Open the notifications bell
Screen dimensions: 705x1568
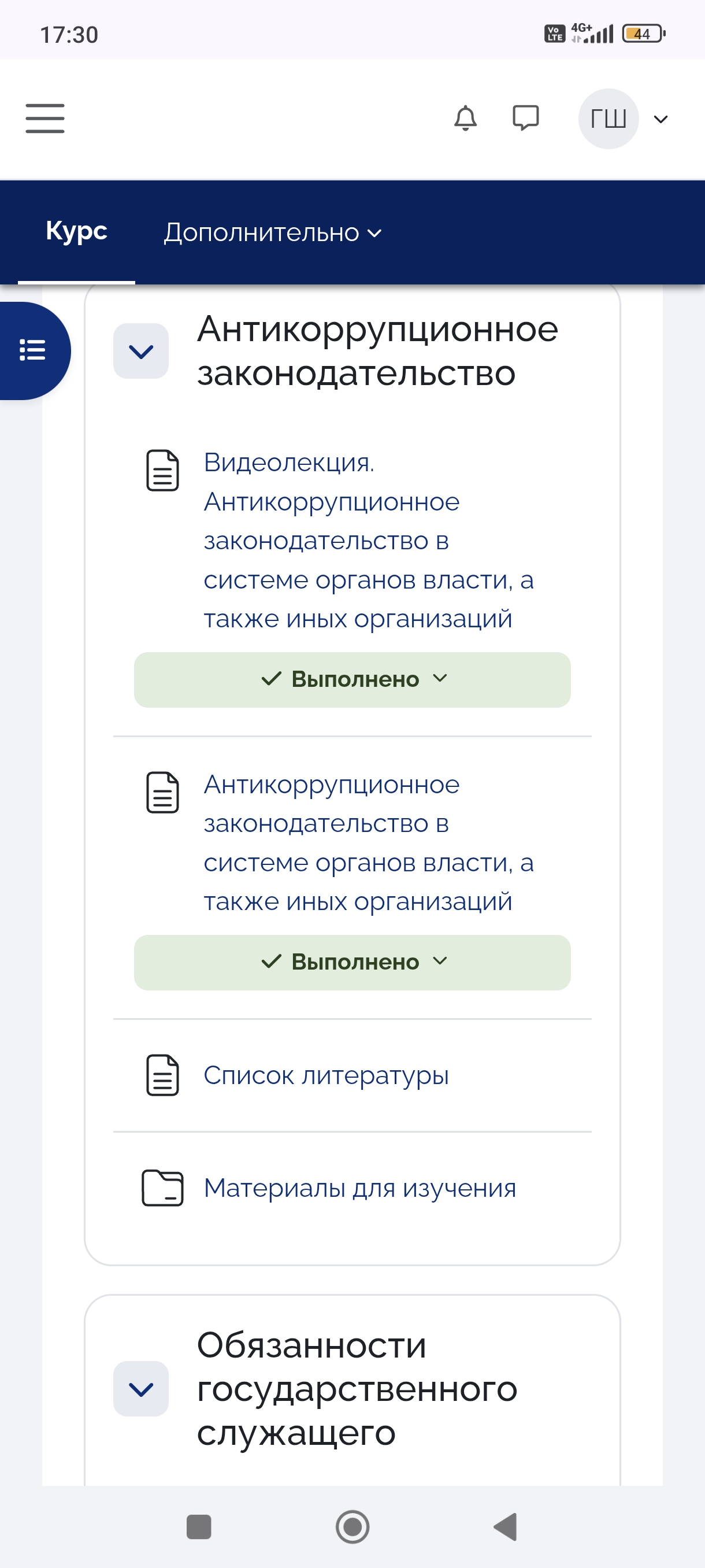[x=465, y=118]
